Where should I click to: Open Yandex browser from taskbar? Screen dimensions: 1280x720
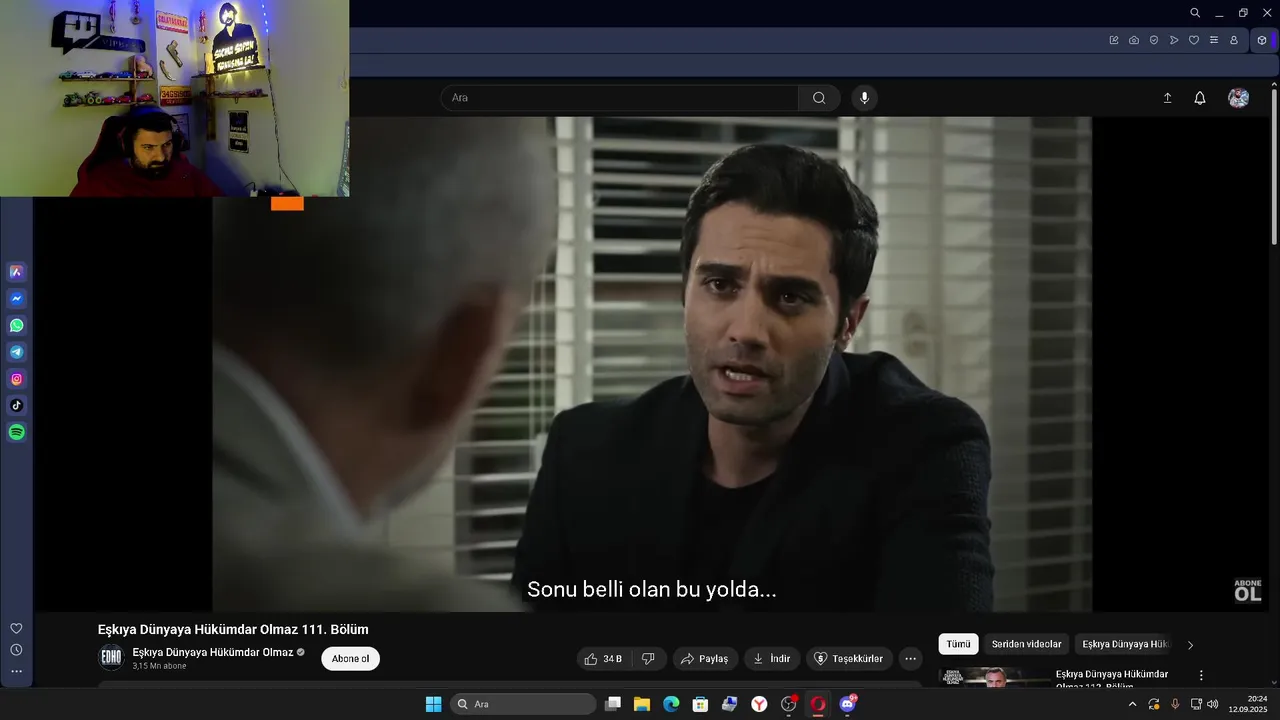760,704
